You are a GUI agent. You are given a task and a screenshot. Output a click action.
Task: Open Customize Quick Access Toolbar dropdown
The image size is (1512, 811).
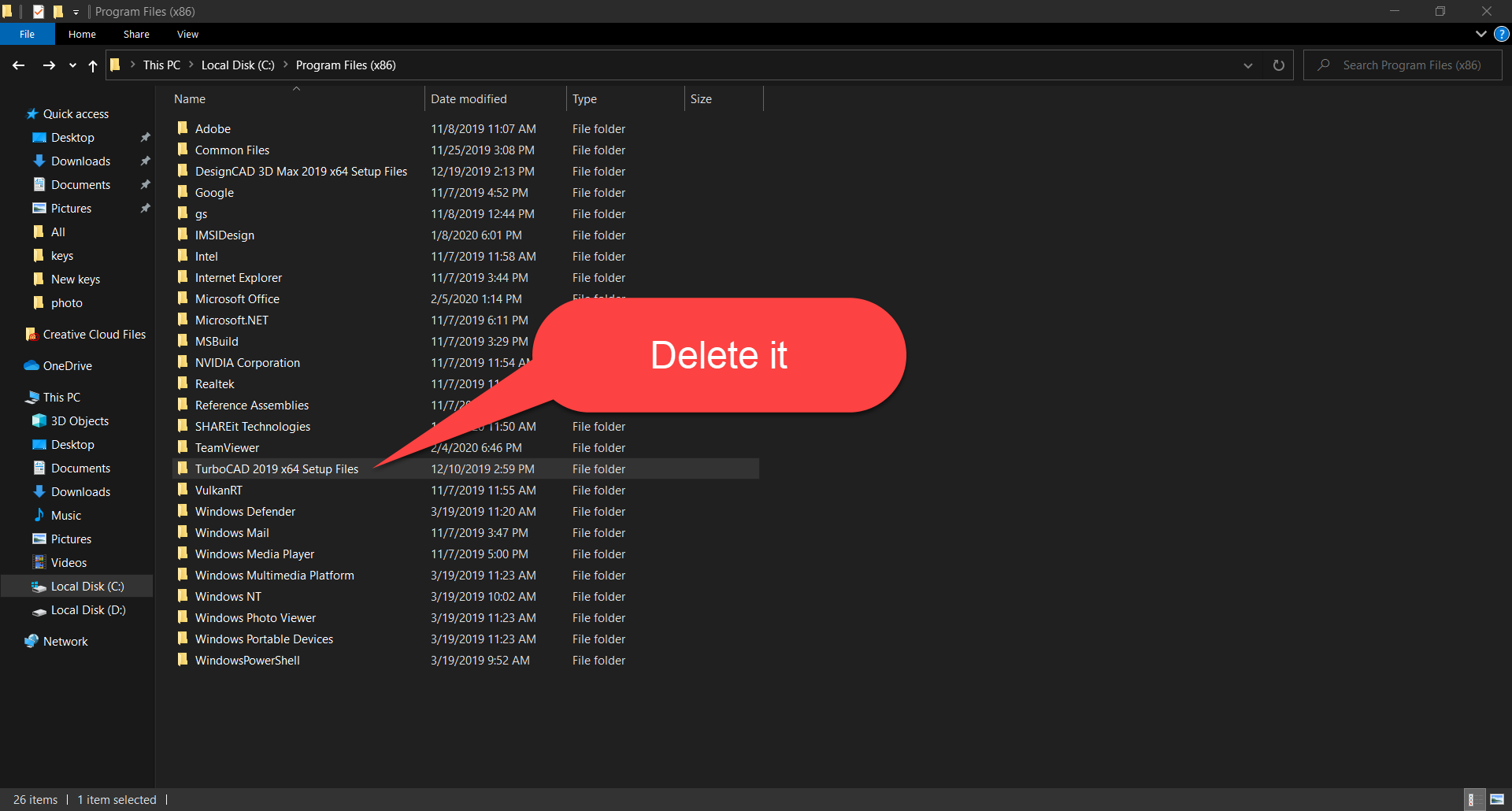coord(76,13)
